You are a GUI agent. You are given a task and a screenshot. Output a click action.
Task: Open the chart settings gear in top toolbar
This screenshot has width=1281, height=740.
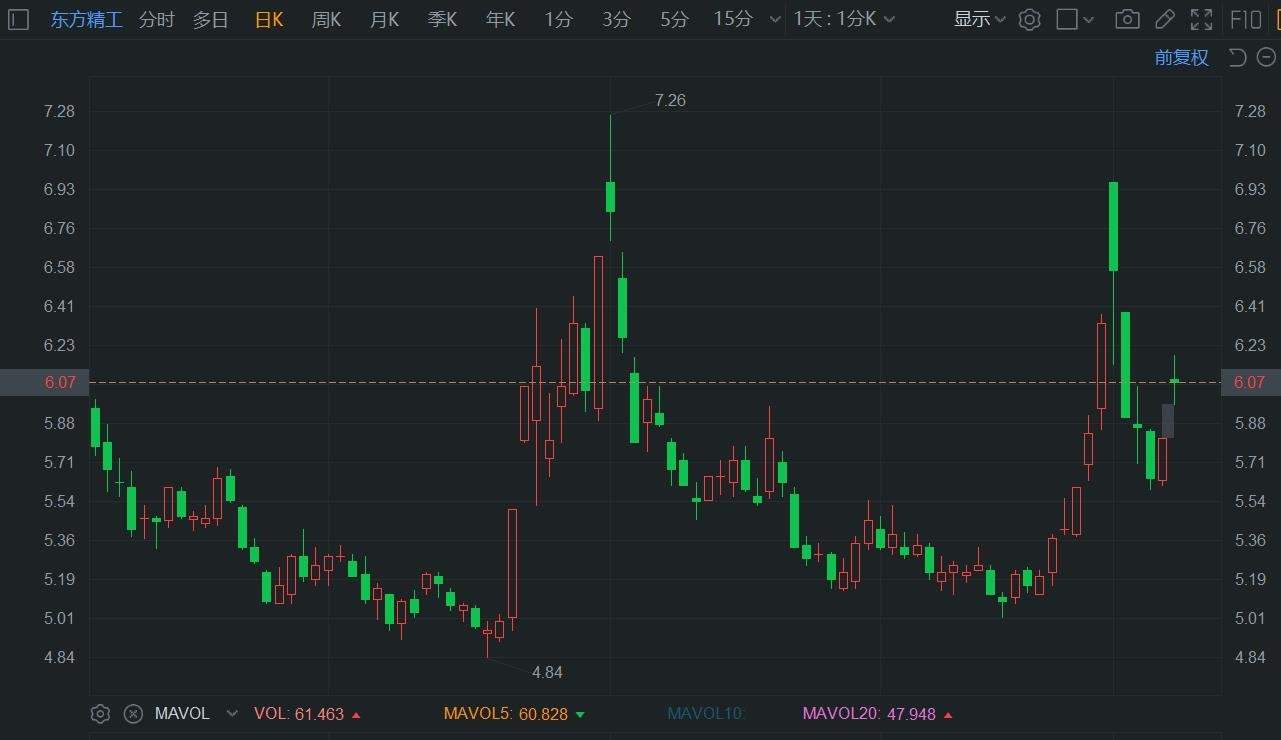pos(1030,19)
